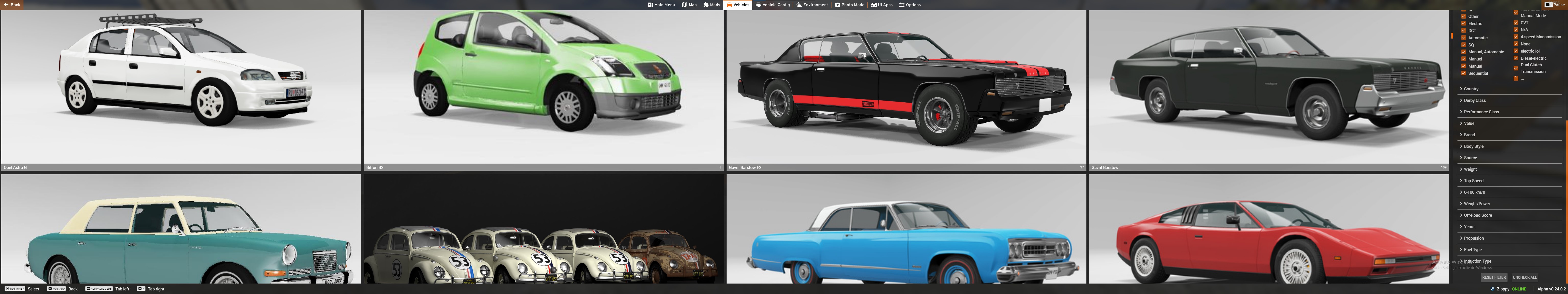Click the Tab right key hint icon
Image resolution: width=1568 pixels, height=294 pixels.
pyautogui.click(x=141, y=289)
